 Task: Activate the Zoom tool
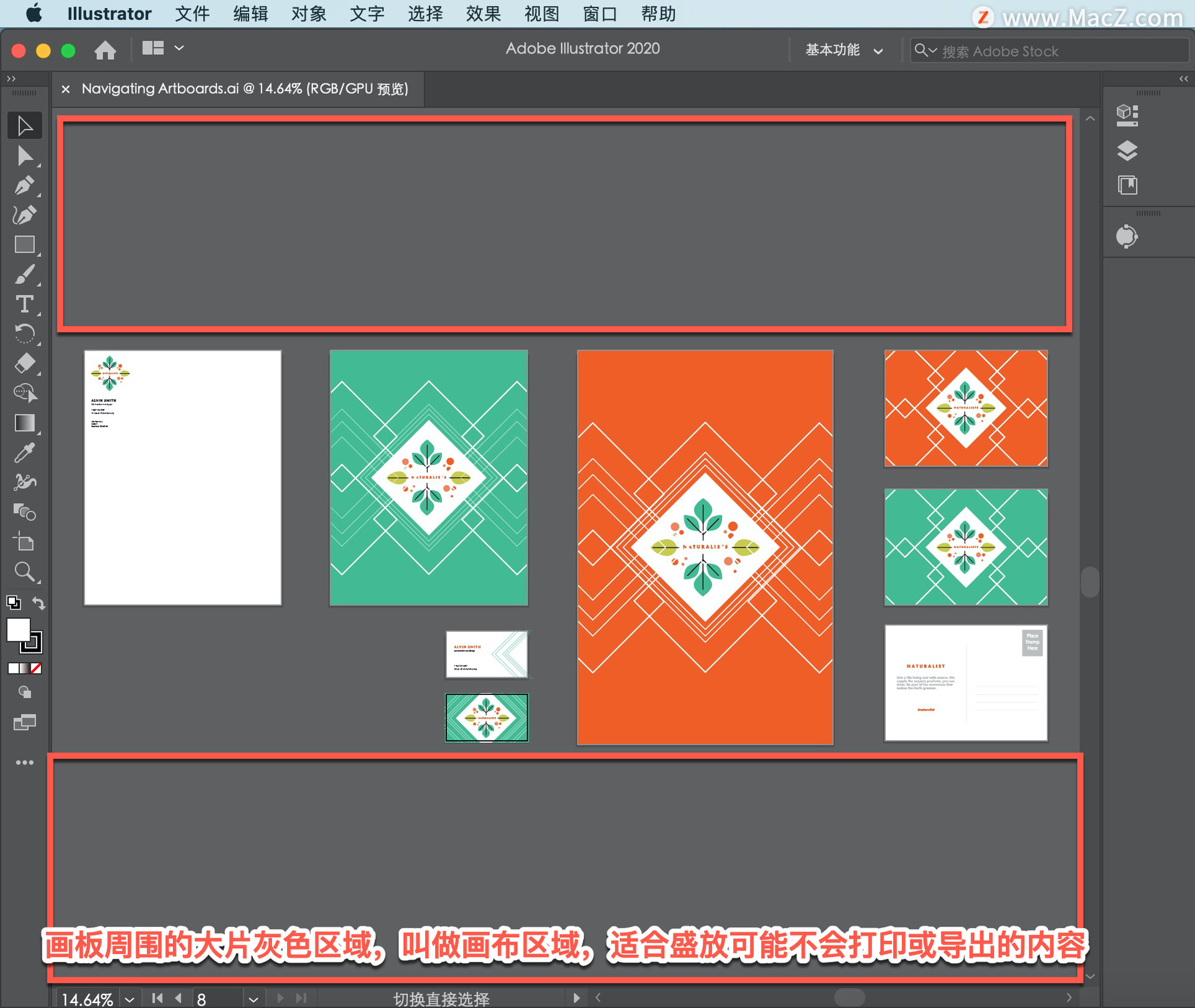[24, 572]
